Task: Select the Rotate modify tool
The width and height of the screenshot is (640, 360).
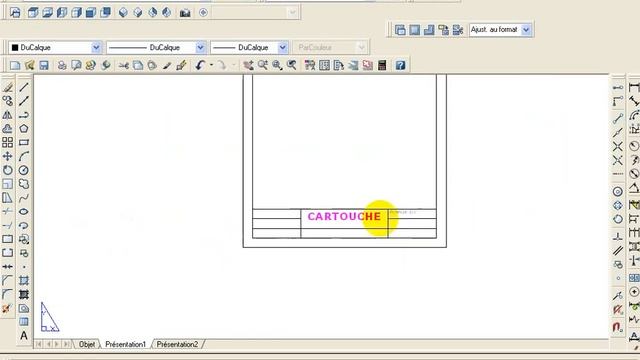Action: tap(7, 170)
